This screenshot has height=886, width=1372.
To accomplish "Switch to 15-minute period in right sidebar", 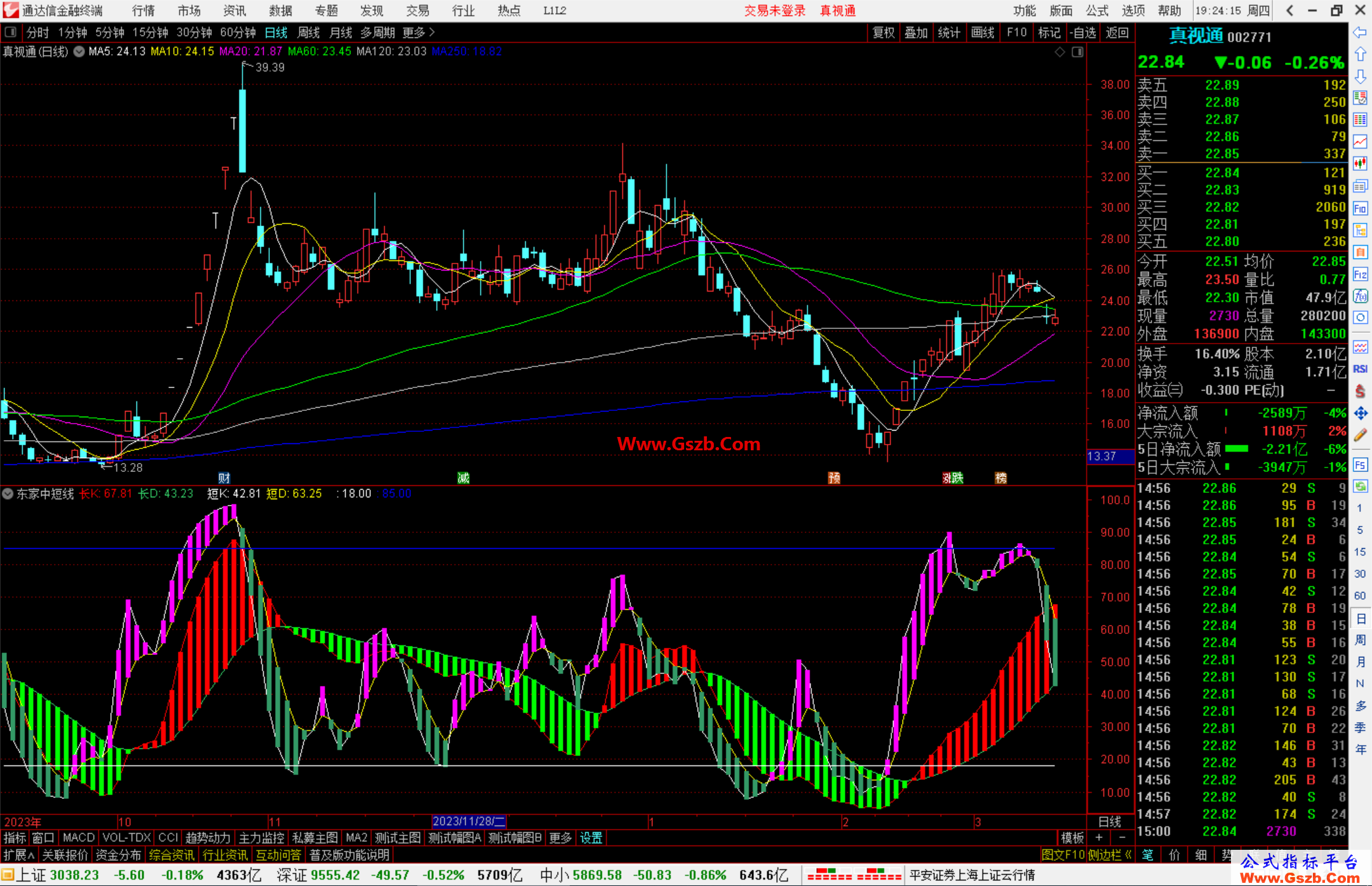I will pos(1359,551).
